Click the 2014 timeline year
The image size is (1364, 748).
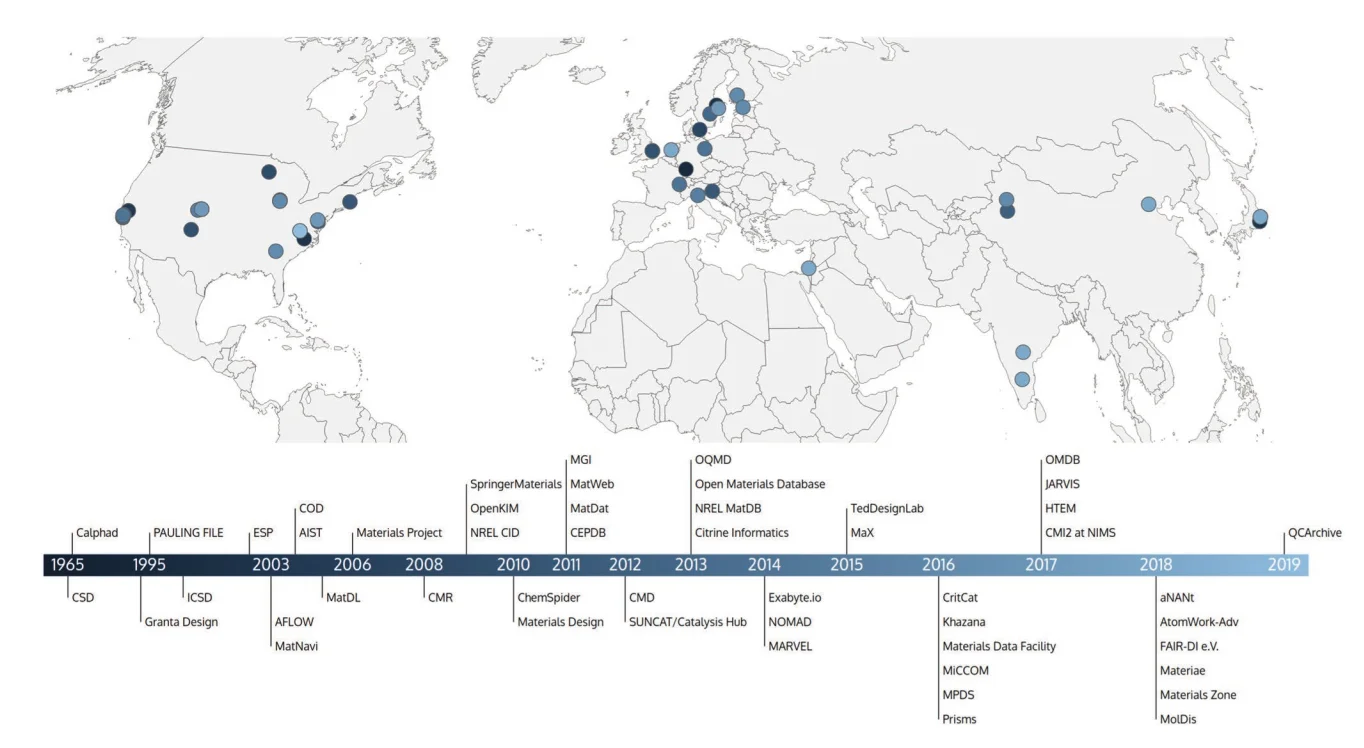click(765, 565)
